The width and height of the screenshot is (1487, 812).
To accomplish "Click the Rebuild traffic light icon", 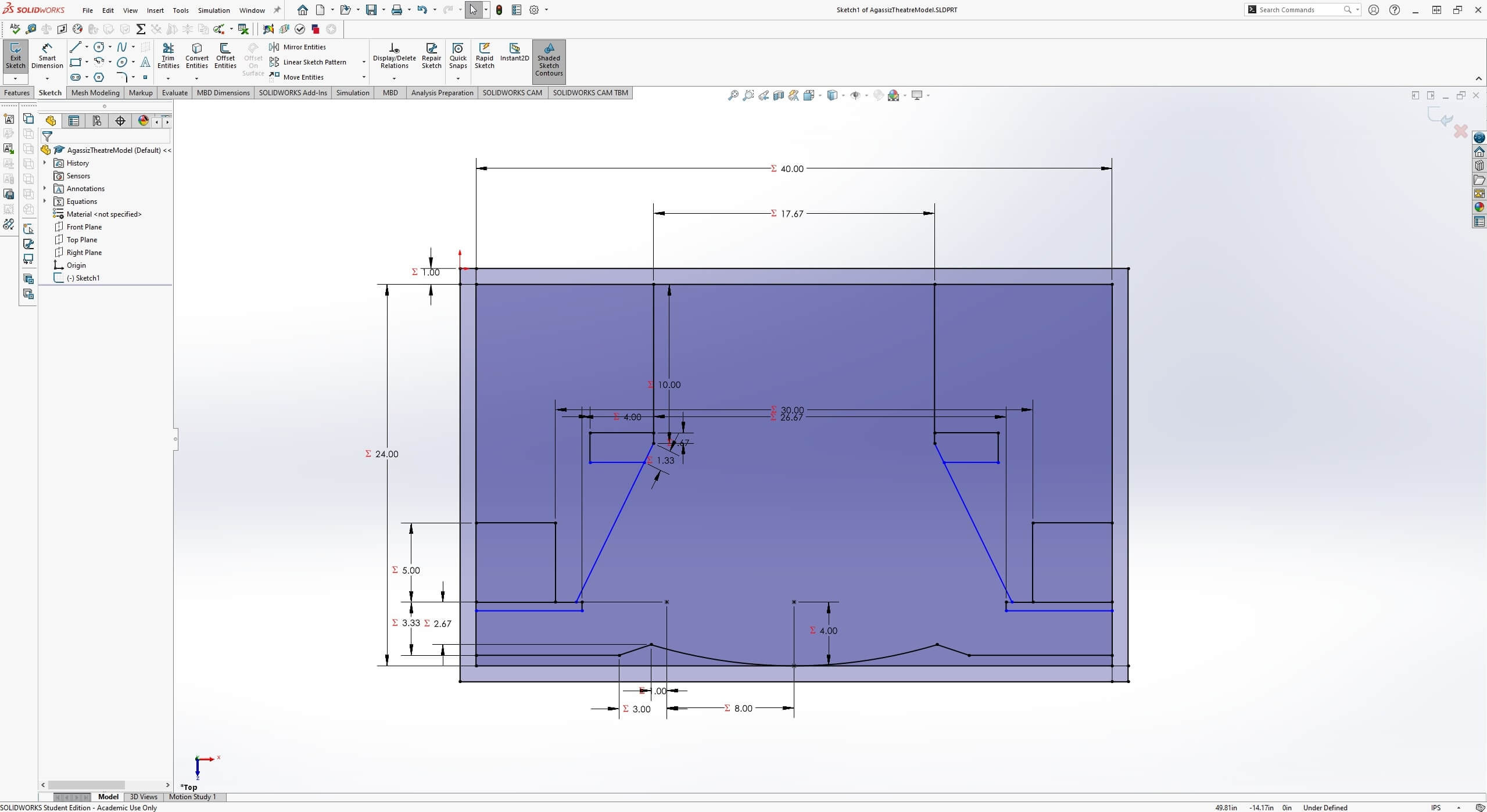I will point(499,10).
